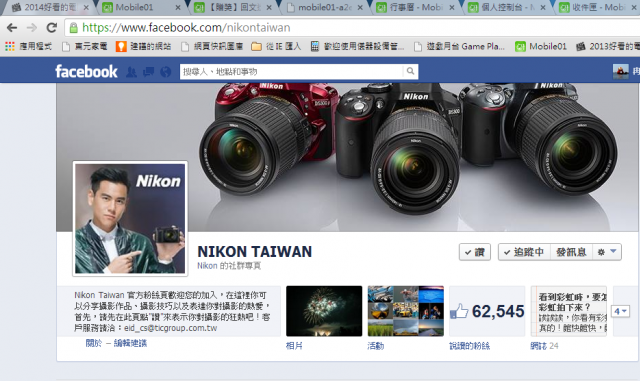Open the 建議的網站 bookmark

143,46
